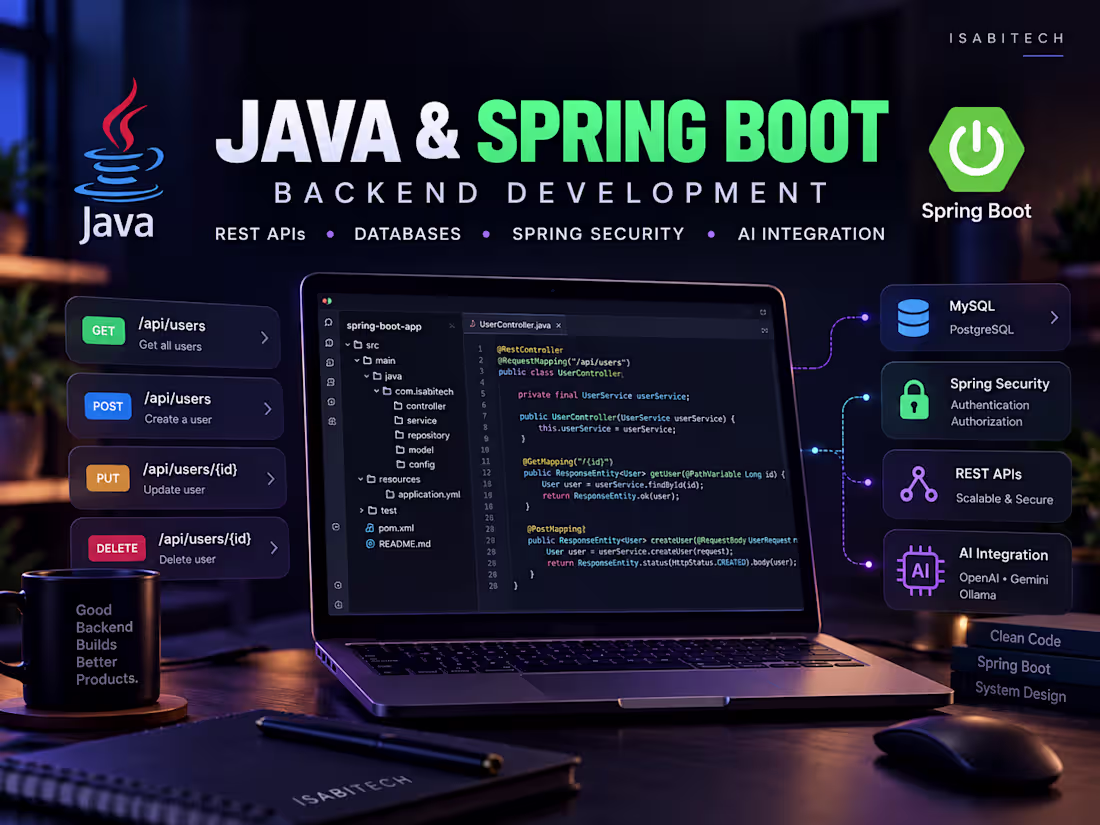Collapse the com.isabitech package chevron
Screen dimensions: 1100x825
tap(376, 391)
